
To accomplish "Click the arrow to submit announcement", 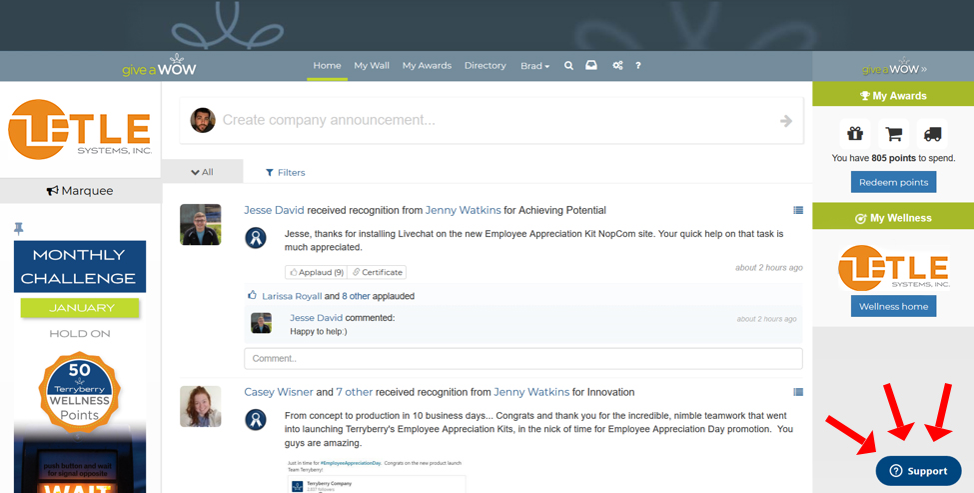I will tap(786, 120).
